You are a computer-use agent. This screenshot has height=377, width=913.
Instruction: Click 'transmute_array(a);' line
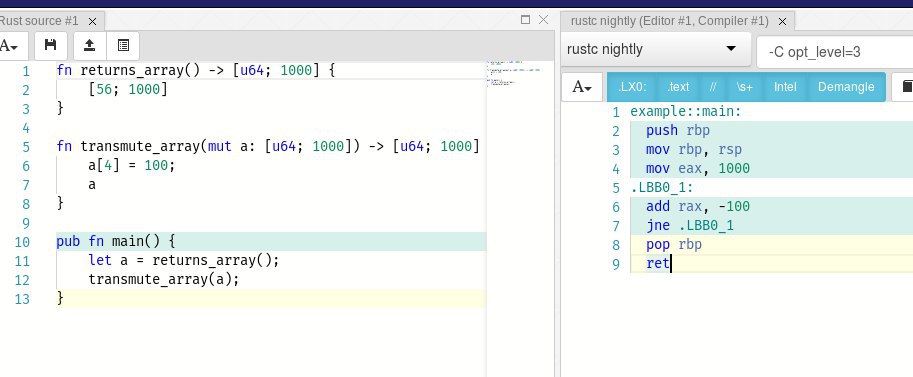tap(164, 280)
